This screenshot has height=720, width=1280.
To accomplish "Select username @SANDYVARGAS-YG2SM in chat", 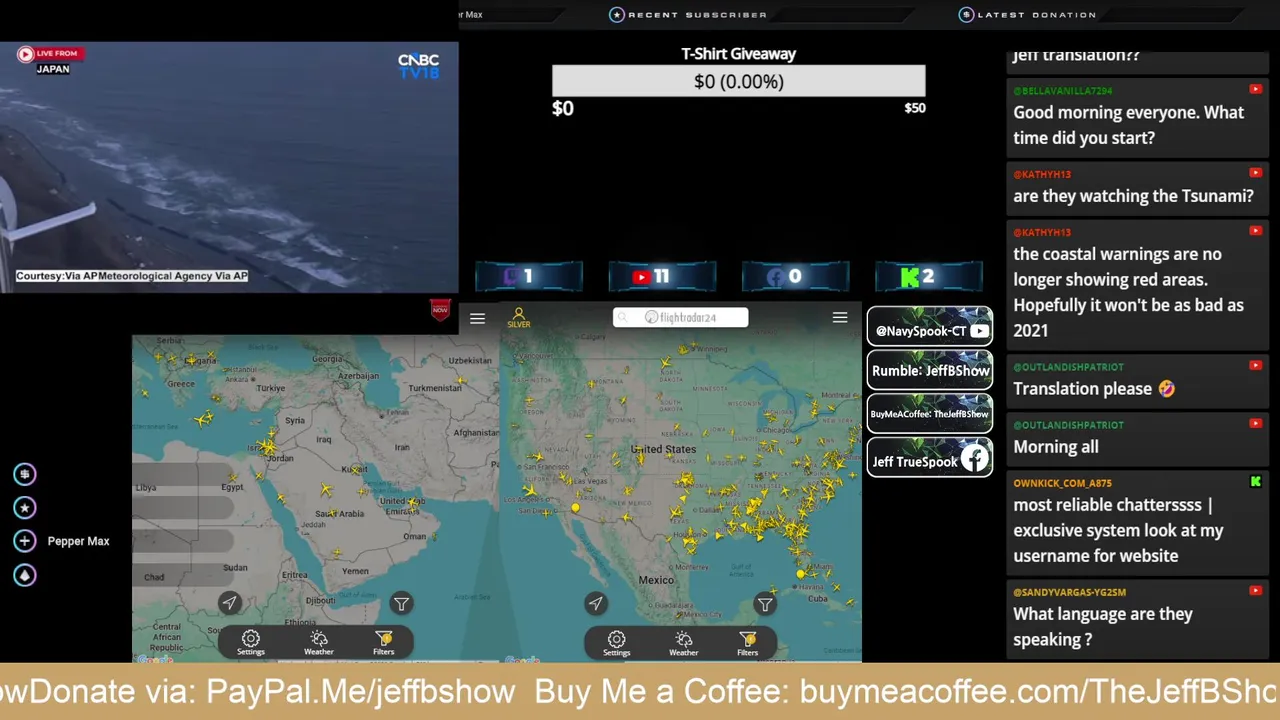I will pyautogui.click(x=1071, y=592).
